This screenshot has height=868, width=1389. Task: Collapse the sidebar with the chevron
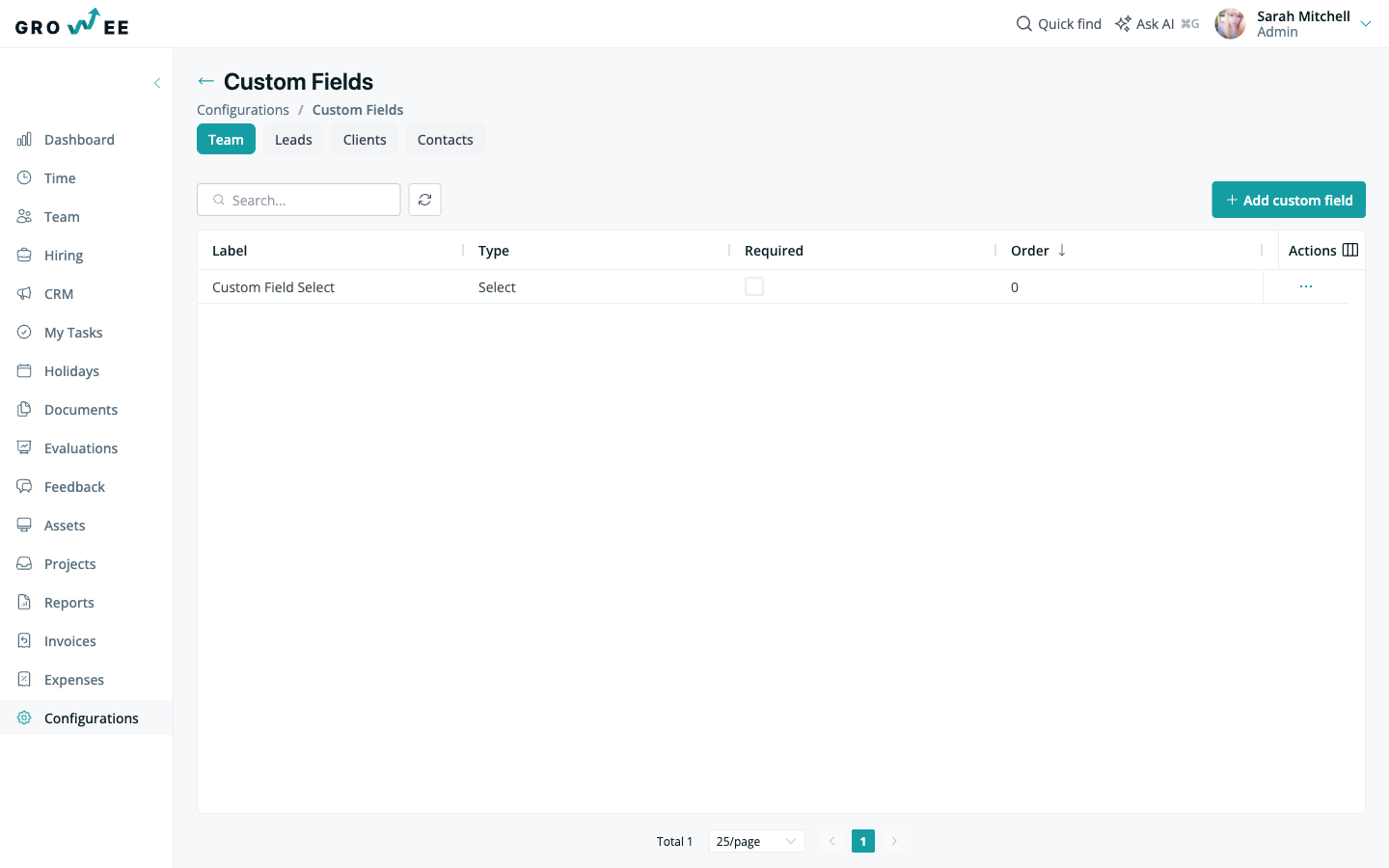click(x=157, y=83)
